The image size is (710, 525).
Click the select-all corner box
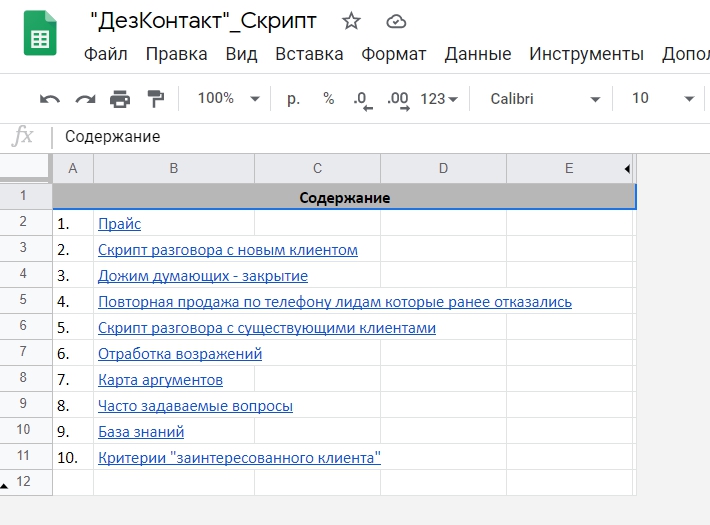(24, 166)
